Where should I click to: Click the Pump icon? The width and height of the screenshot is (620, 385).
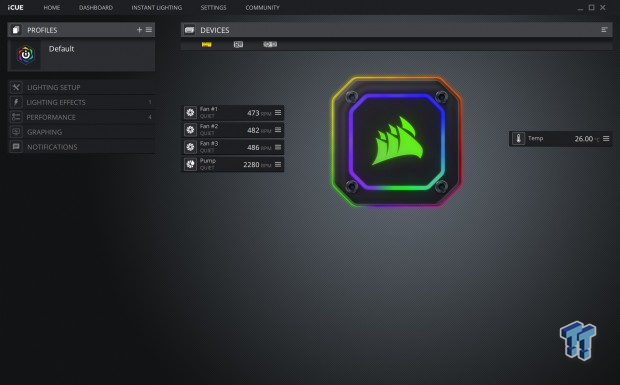190,164
